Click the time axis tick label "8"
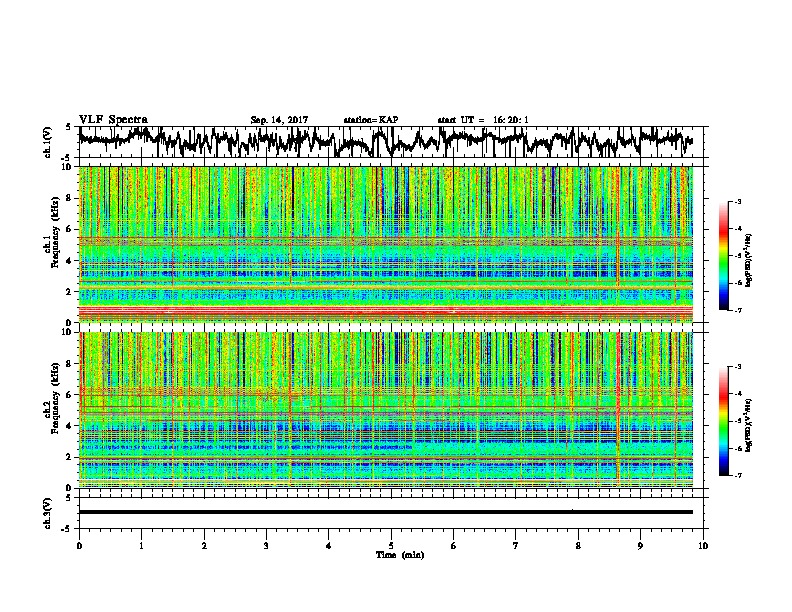This screenshot has height=612, width=792. click(578, 546)
